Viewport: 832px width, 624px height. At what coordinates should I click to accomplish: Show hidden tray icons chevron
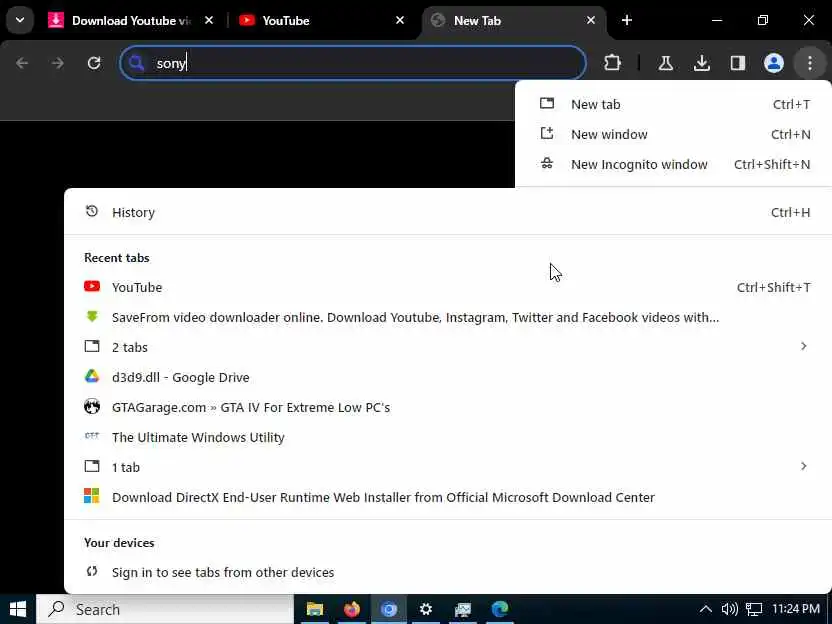706,609
